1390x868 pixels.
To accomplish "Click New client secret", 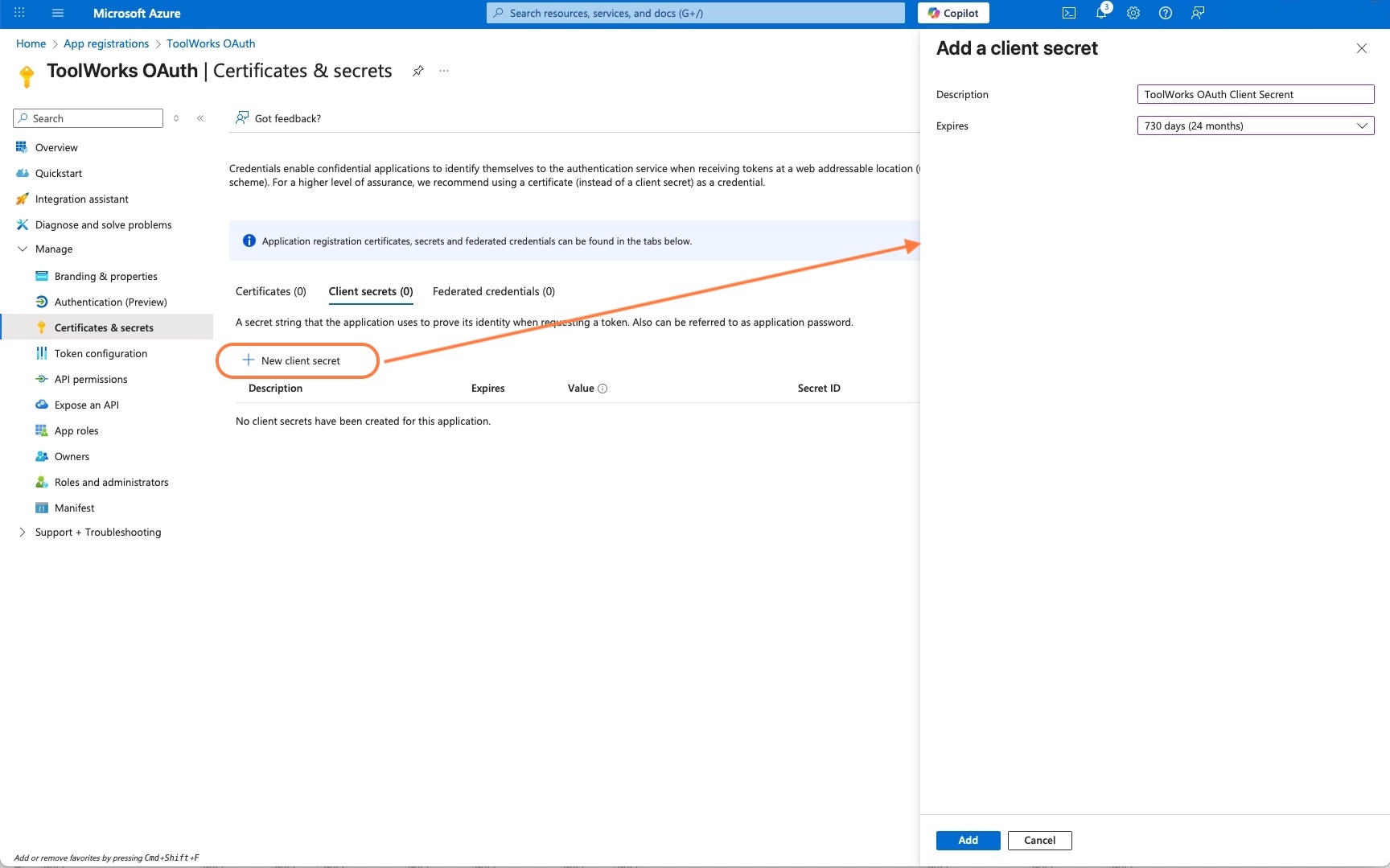I will click(x=297, y=360).
